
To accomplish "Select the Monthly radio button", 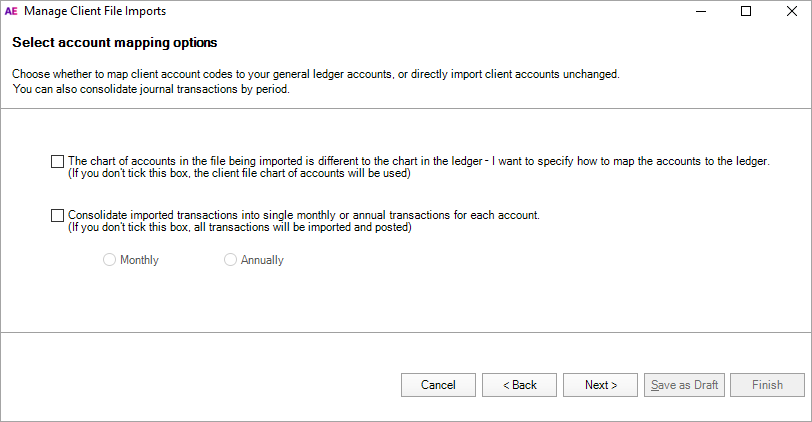I will [110, 260].
